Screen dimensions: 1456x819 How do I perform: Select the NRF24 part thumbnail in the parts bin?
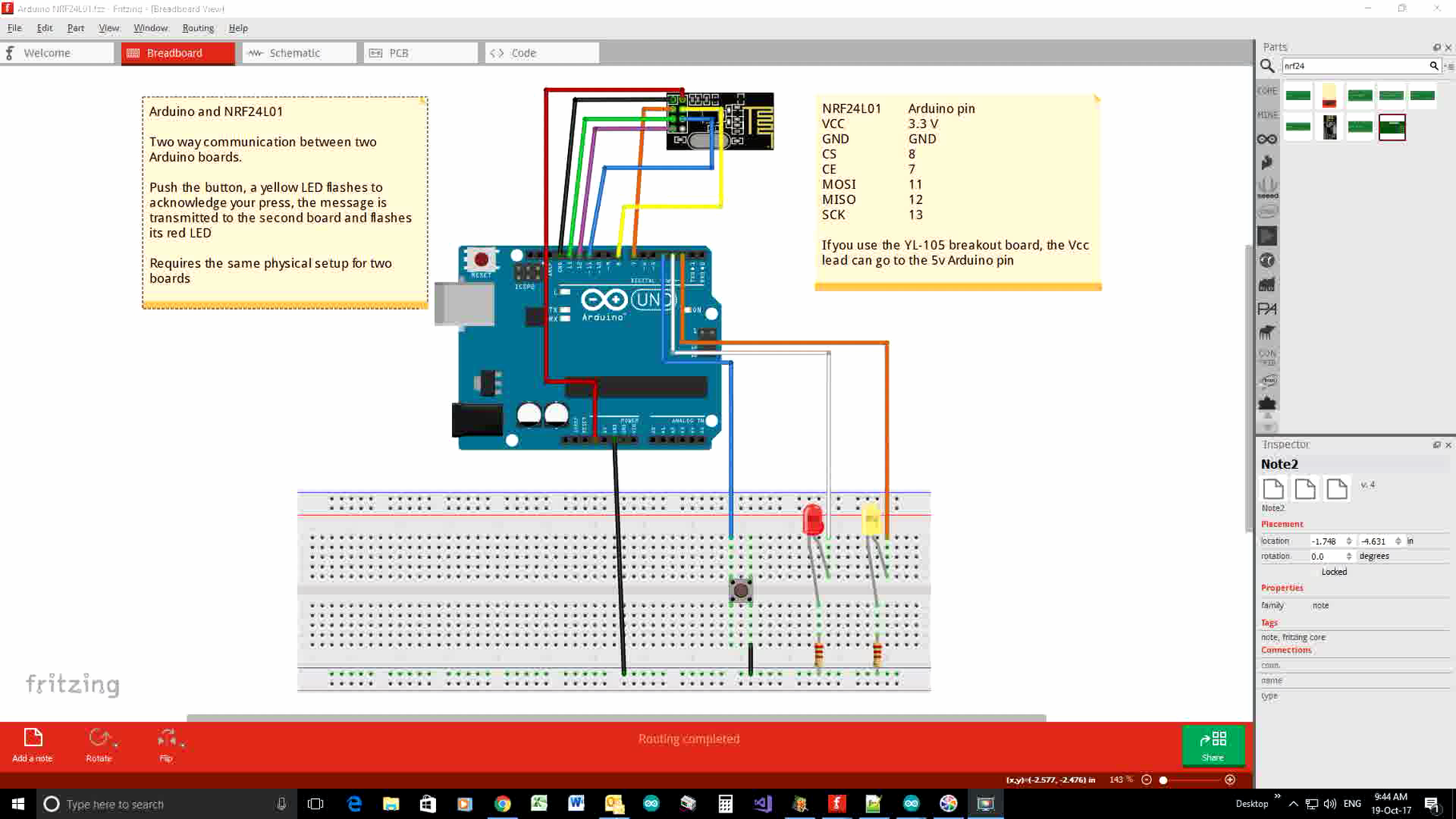pyautogui.click(x=1392, y=126)
